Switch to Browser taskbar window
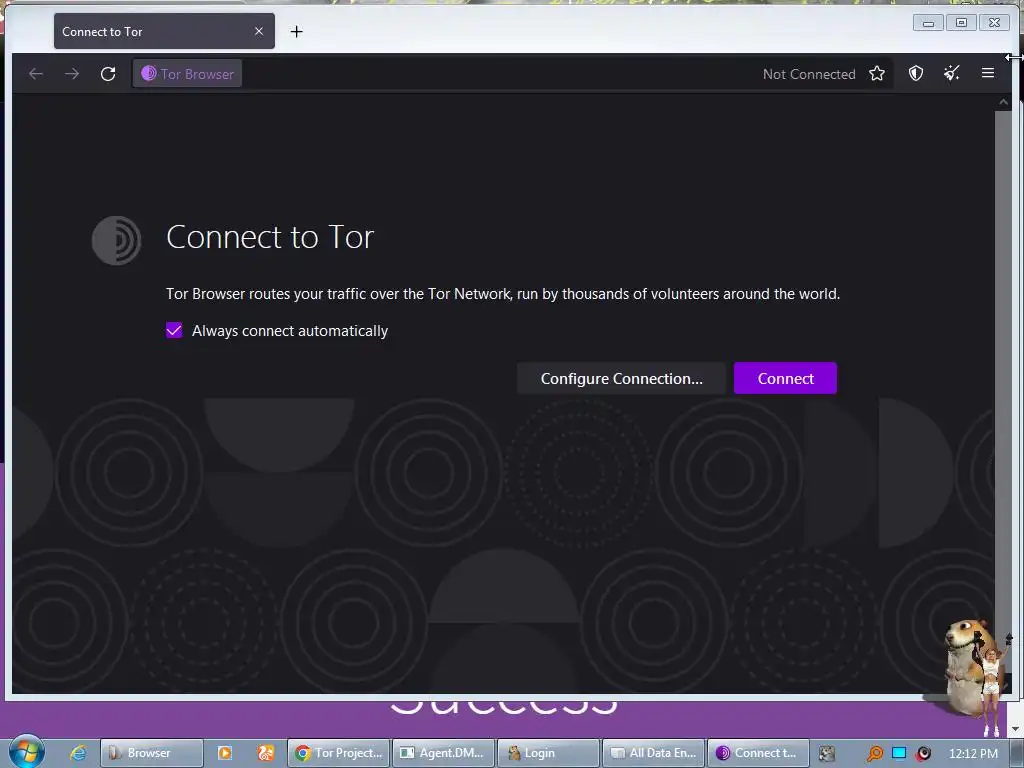The width and height of the screenshot is (1024, 768). (152, 753)
